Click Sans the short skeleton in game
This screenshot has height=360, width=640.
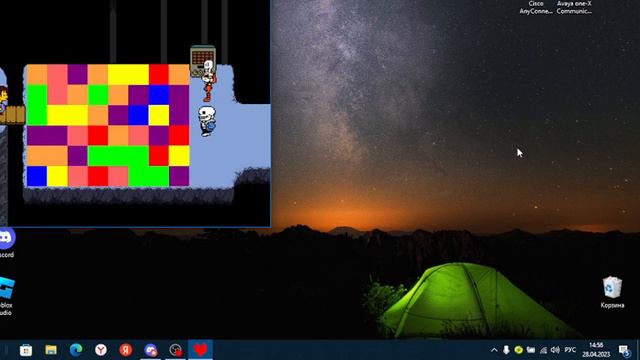click(207, 121)
